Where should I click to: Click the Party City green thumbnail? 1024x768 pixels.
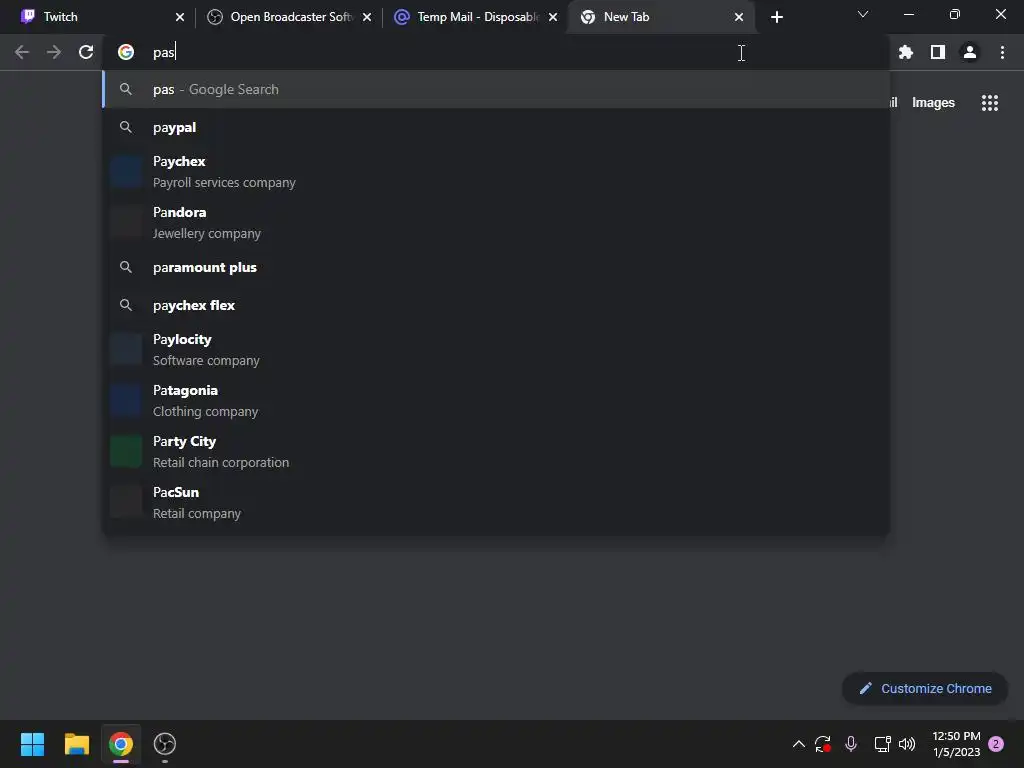(126, 451)
